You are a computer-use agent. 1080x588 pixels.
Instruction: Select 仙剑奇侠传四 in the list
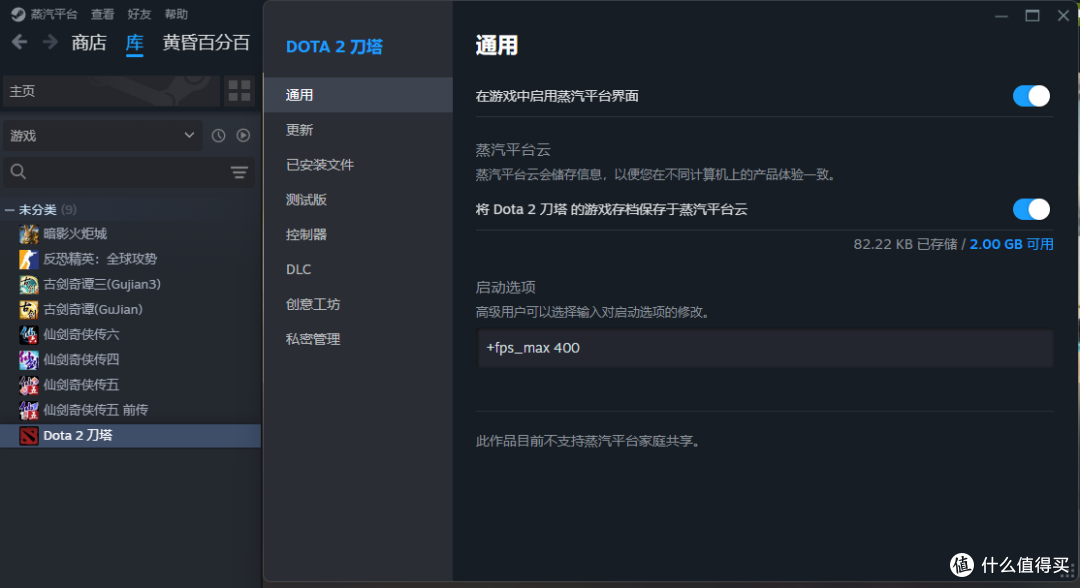[x=81, y=360]
